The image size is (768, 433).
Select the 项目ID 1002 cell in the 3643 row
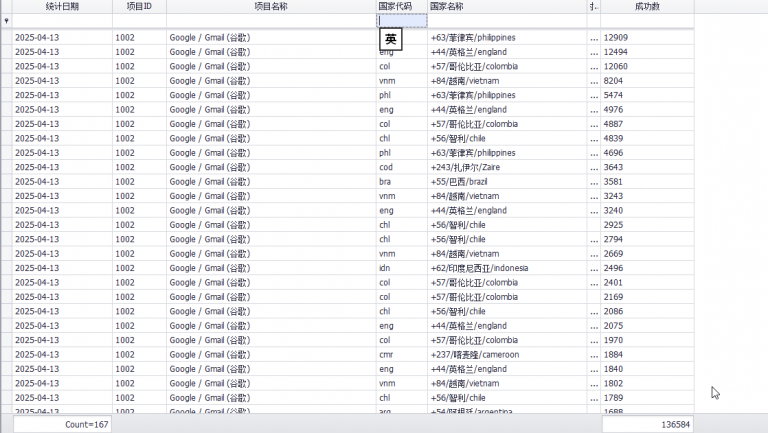[x=140, y=167]
